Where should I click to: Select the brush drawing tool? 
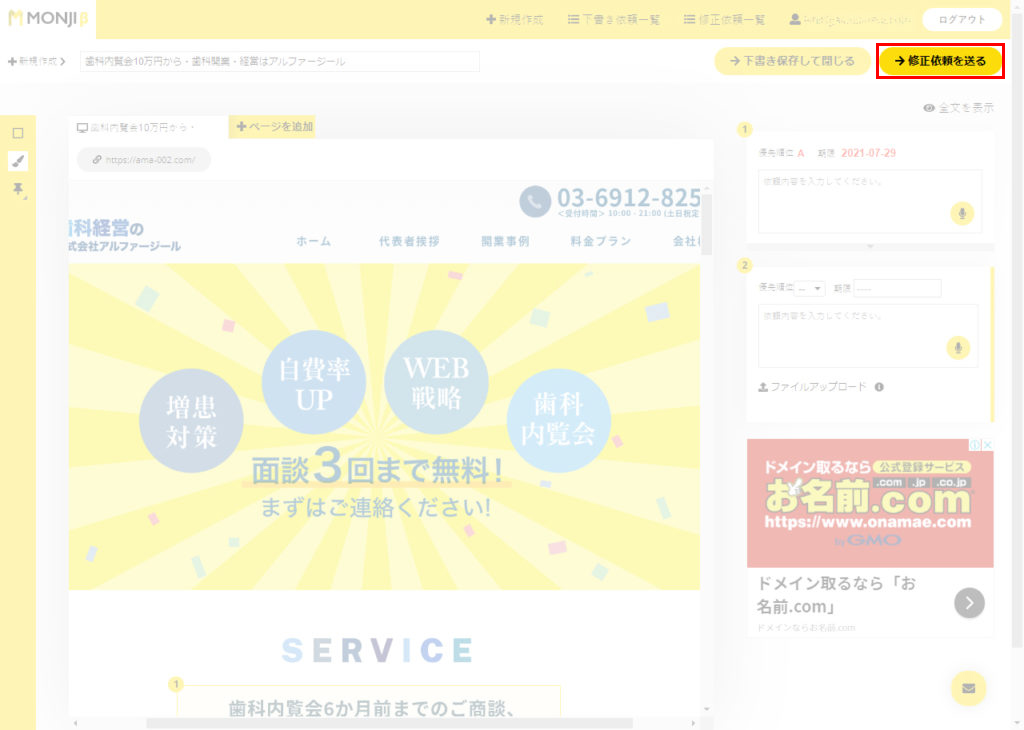[17, 161]
